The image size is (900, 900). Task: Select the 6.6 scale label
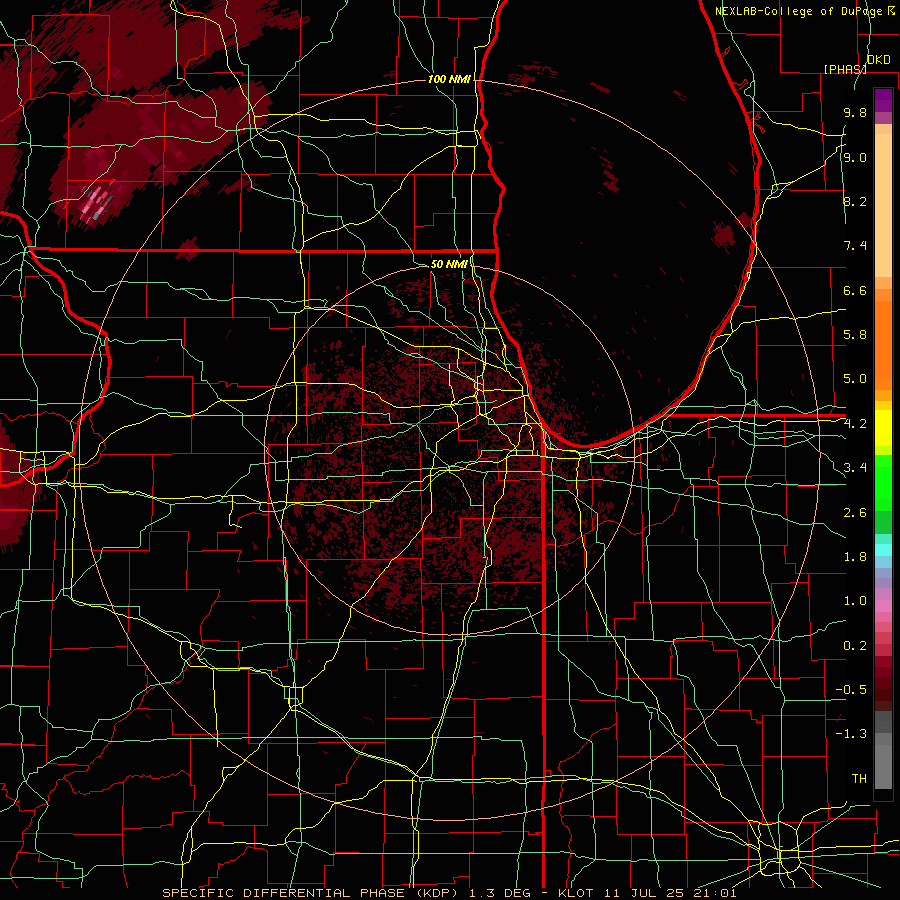pyautogui.click(x=855, y=290)
